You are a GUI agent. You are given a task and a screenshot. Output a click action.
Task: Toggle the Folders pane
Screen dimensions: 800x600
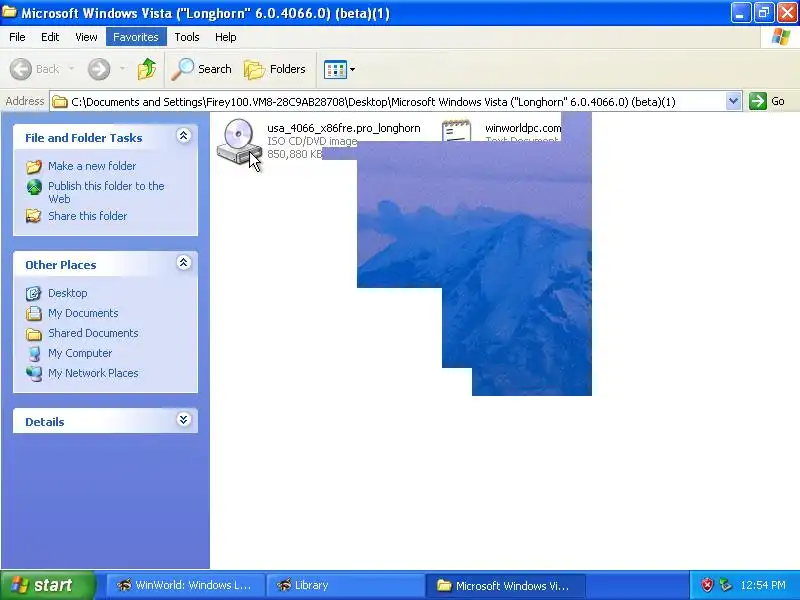click(x=275, y=69)
